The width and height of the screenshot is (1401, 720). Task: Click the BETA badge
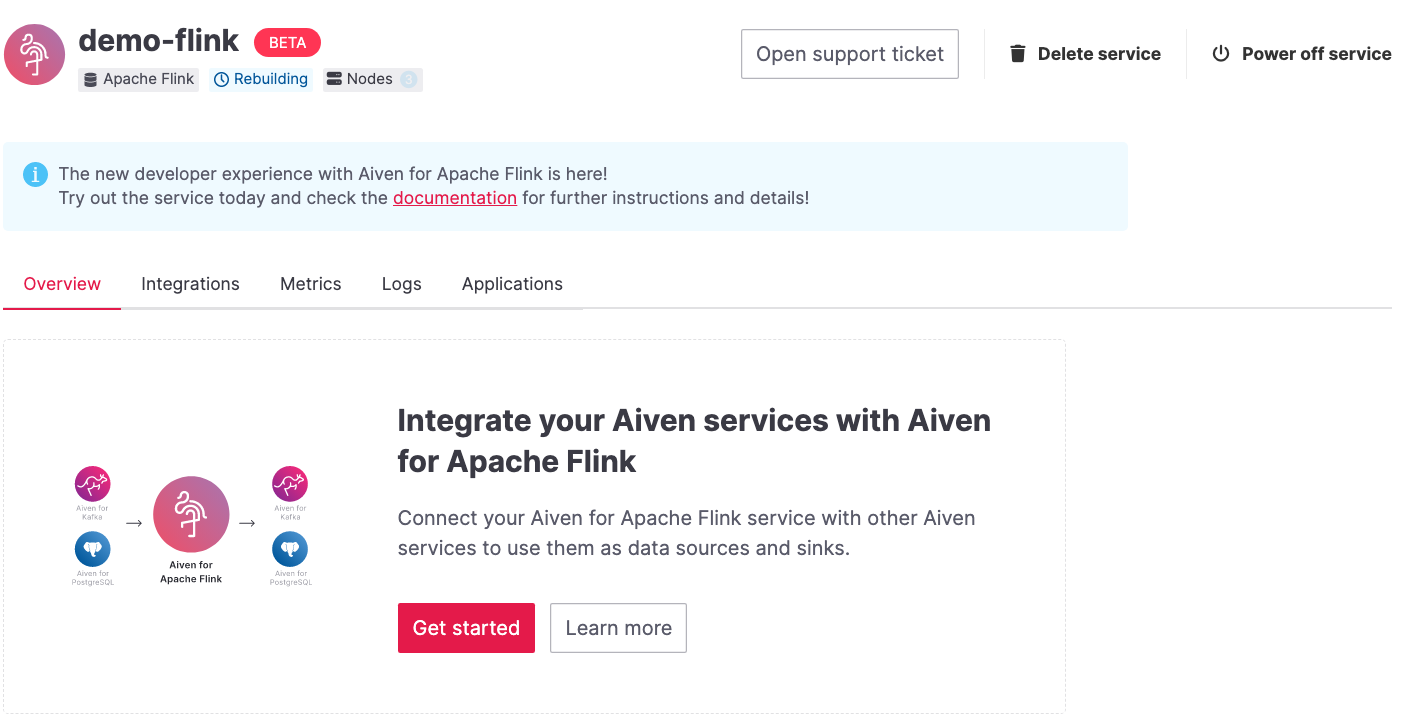click(x=287, y=43)
